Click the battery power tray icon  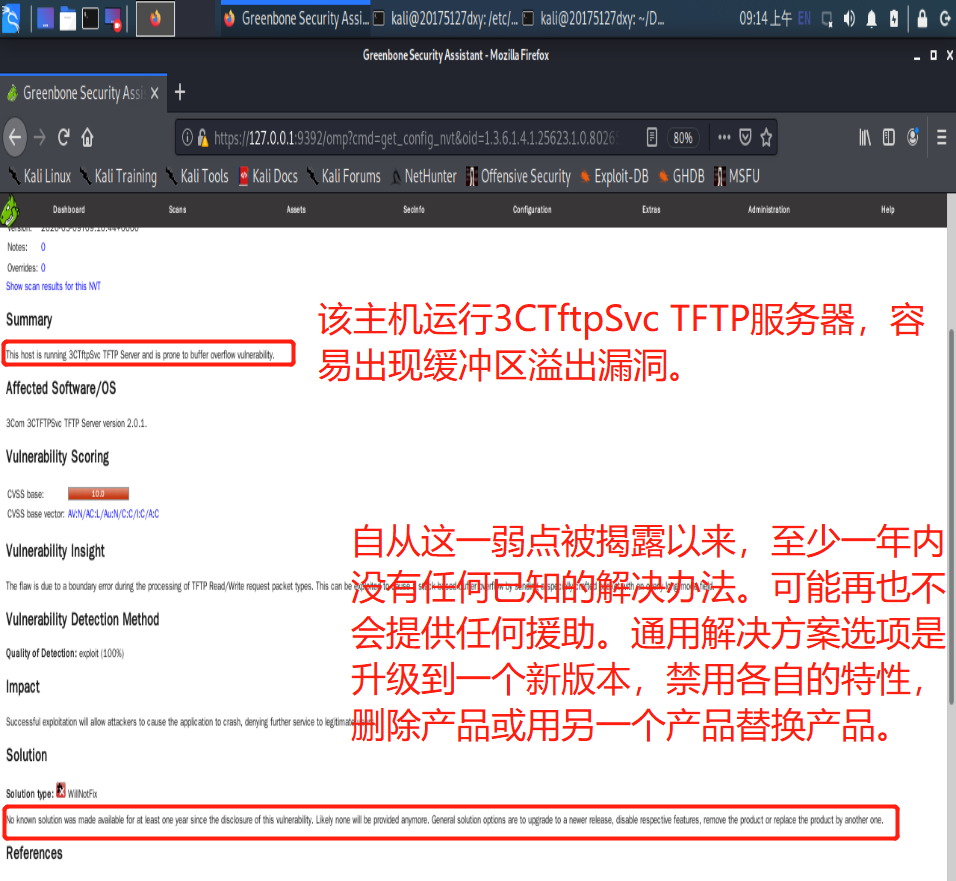[x=894, y=19]
